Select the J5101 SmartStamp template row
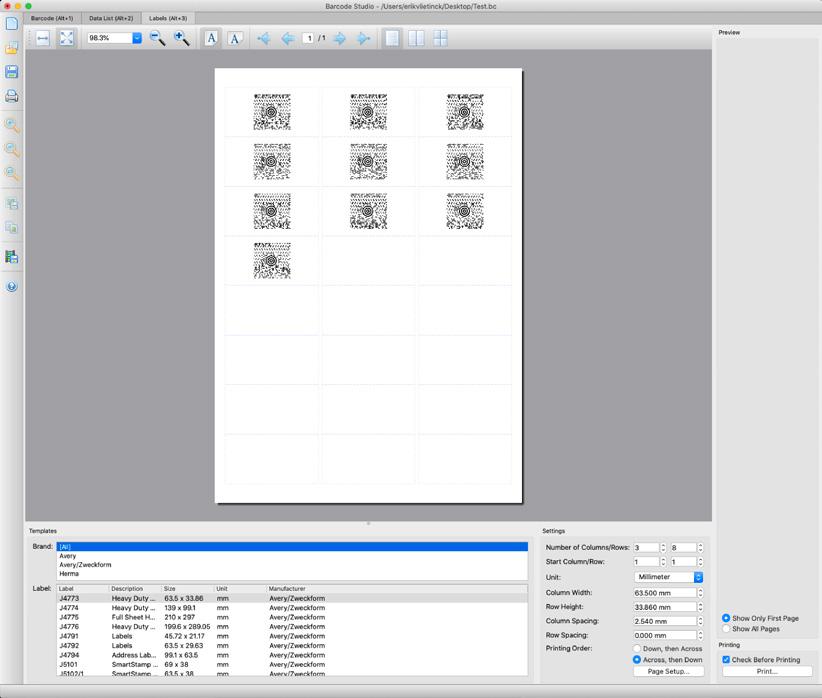The height and width of the screenshot is (698, 822). pos(292,664)
